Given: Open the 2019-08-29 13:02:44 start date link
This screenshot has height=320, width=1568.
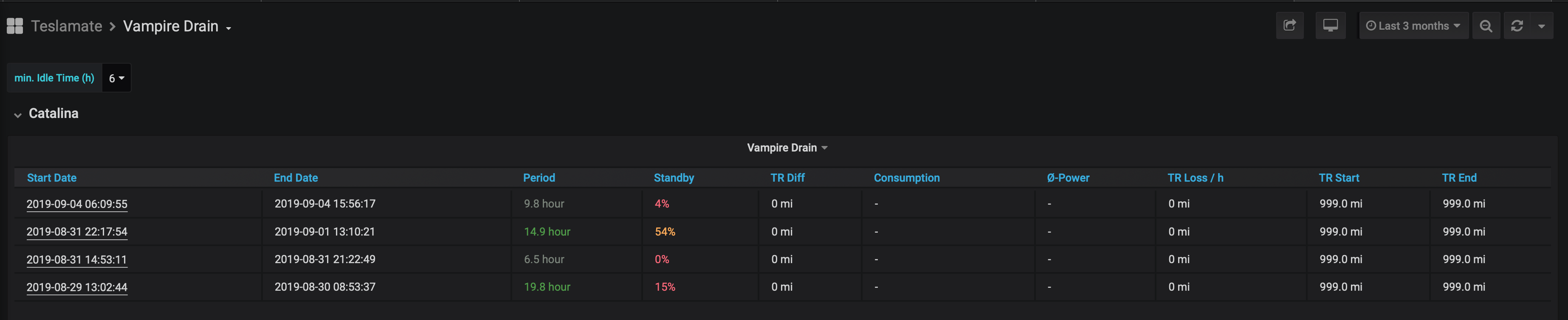Looking at the screenshot, I should [77, 287].
